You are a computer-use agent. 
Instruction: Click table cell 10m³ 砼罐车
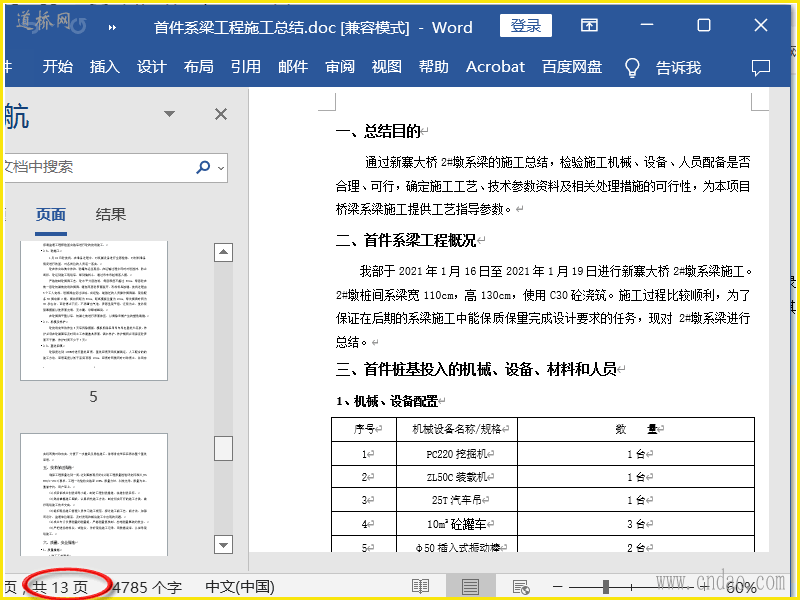point(457,524)
